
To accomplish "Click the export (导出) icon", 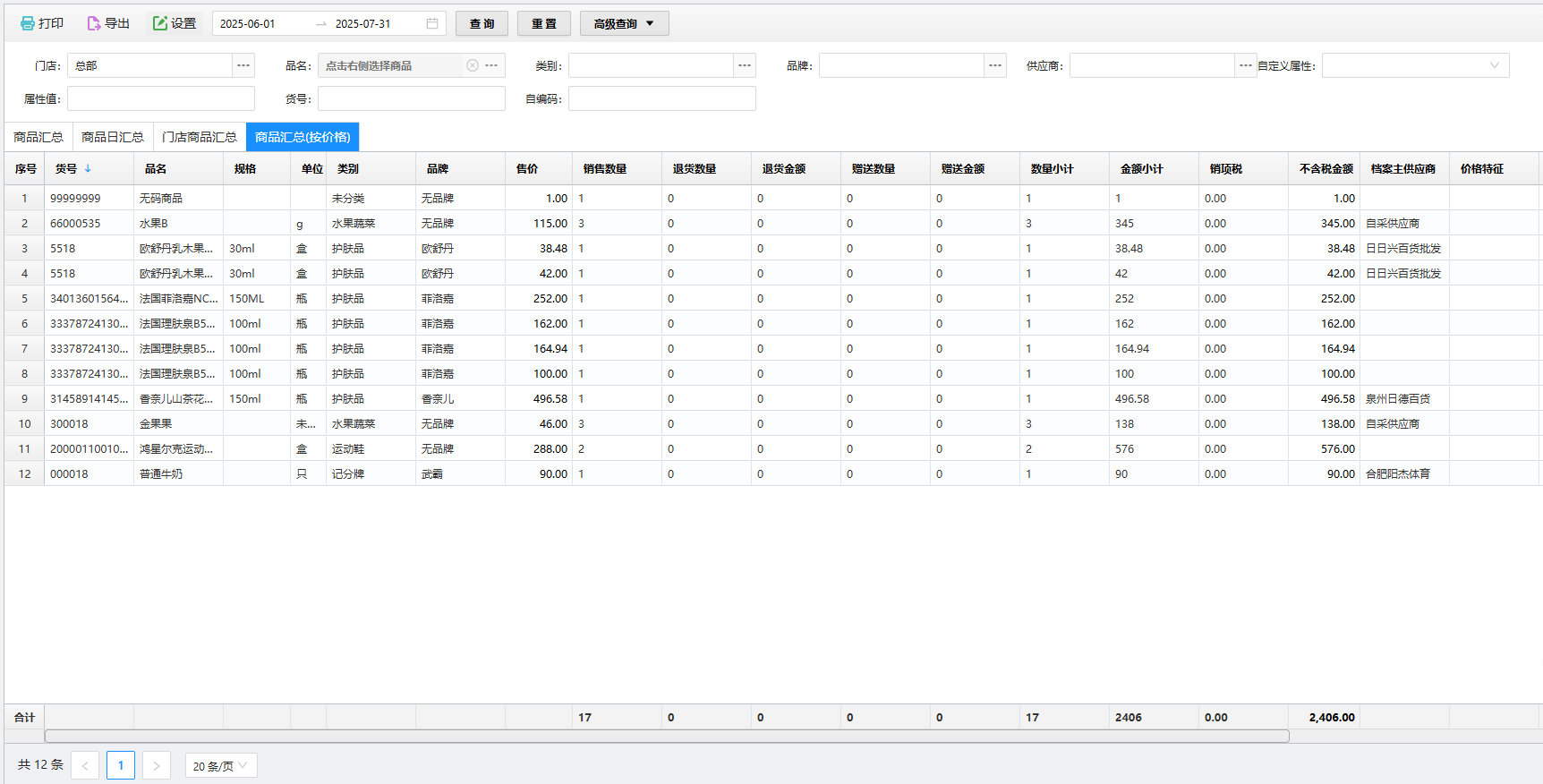I will pyautogui.click(x=93, y=23).
